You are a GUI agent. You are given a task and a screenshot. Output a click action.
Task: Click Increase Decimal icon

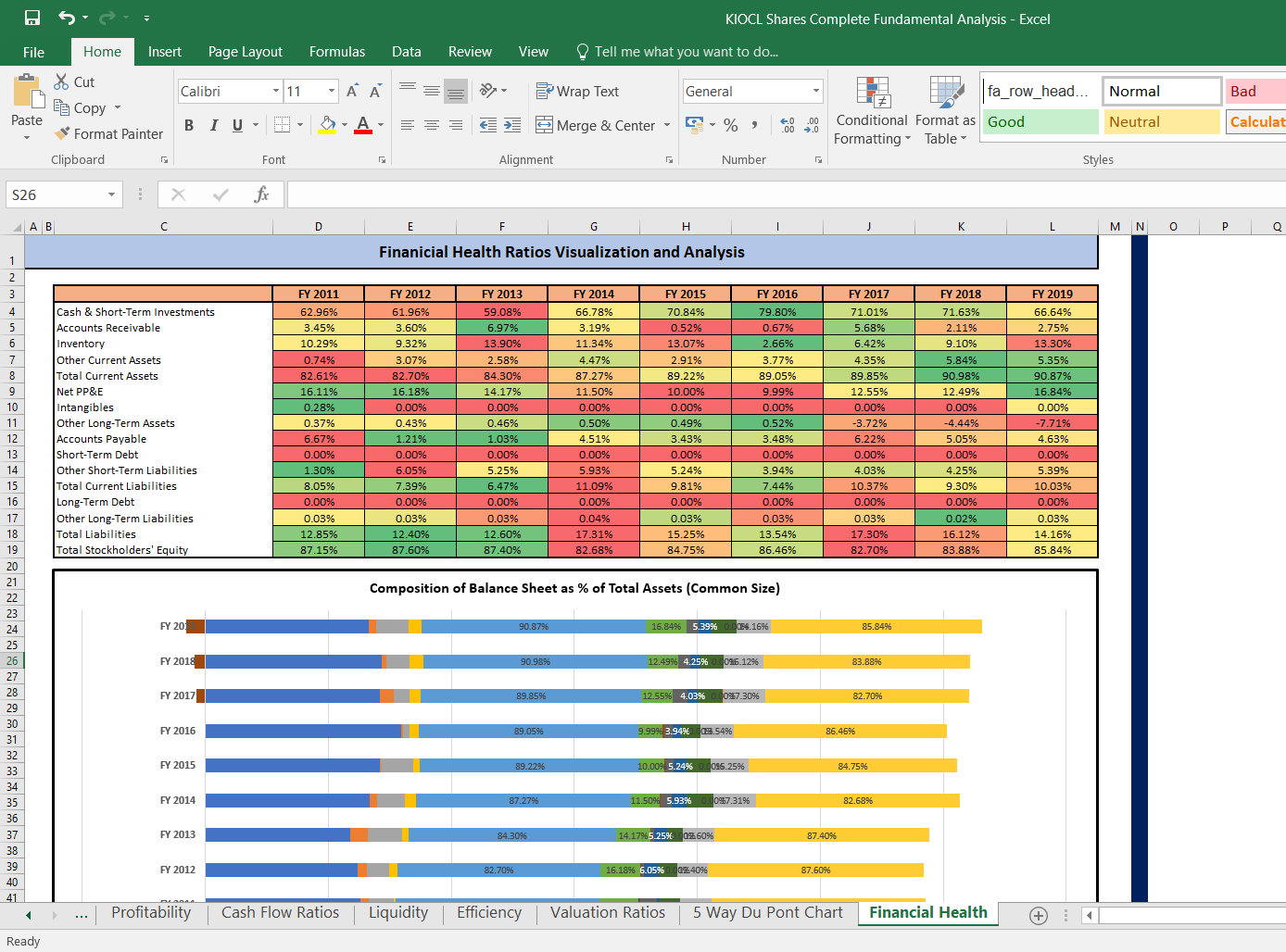pyautogui.click(x=788, y=125)
